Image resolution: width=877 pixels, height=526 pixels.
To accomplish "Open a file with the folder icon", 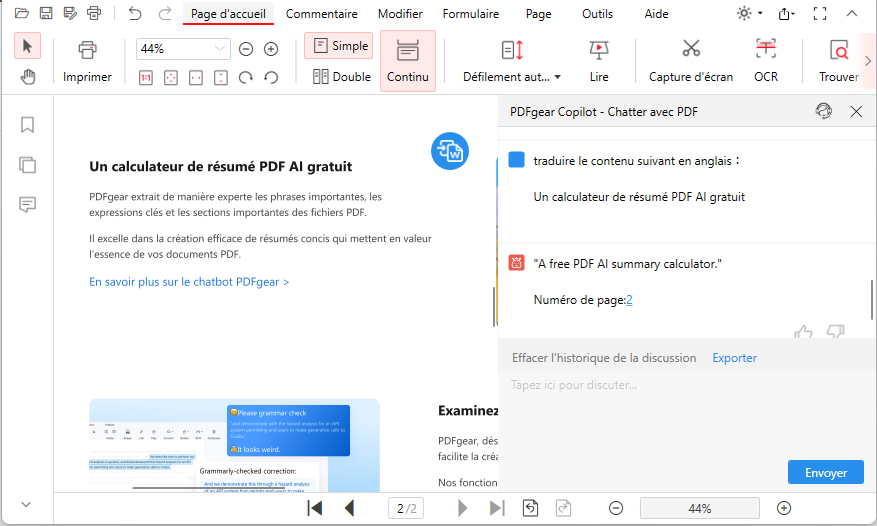I will click(x=22, y=13).
